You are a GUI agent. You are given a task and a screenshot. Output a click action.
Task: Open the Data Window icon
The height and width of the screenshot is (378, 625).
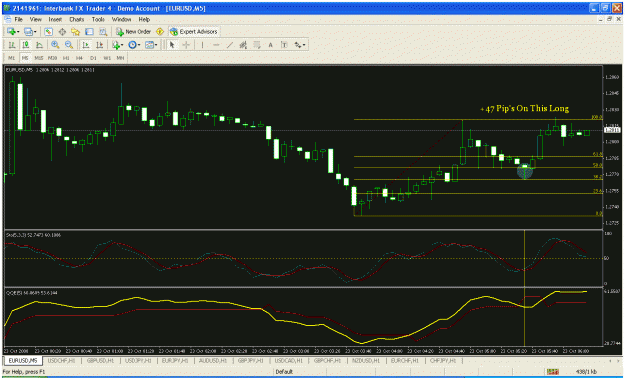pos(62,32)
